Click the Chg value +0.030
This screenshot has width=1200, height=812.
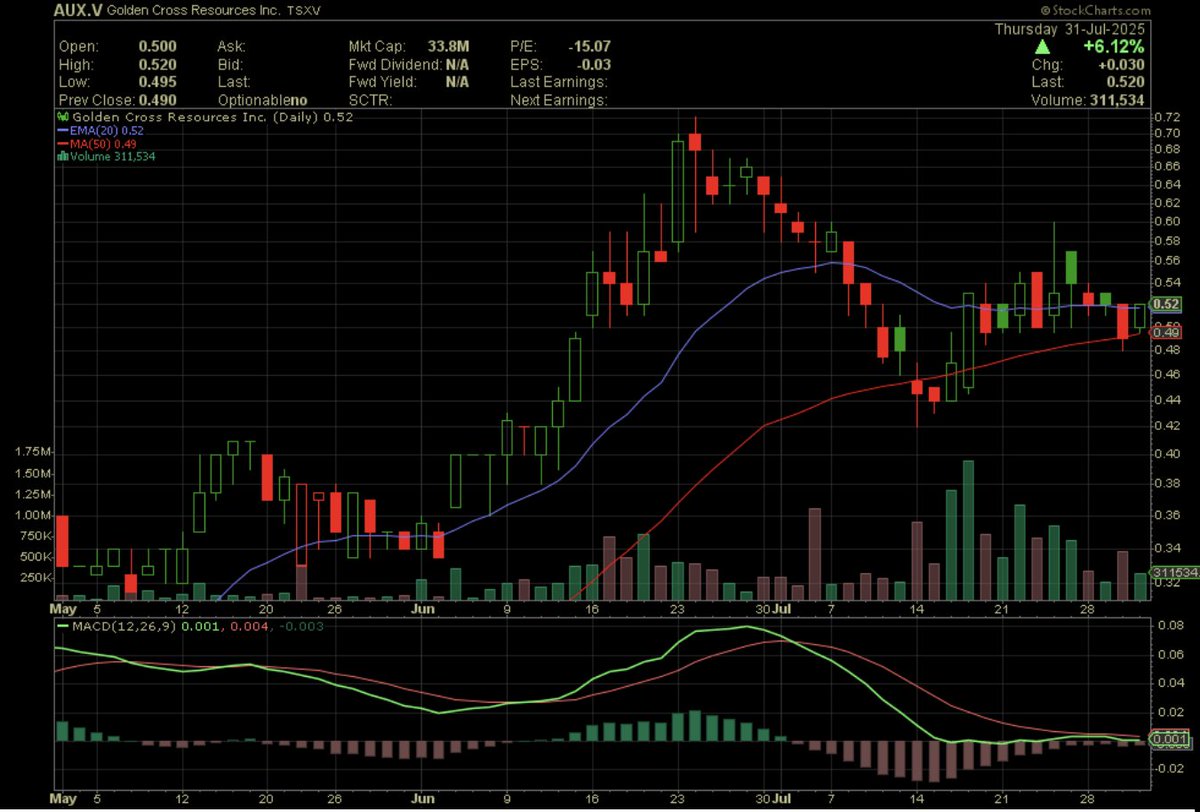click(1124, 65)
